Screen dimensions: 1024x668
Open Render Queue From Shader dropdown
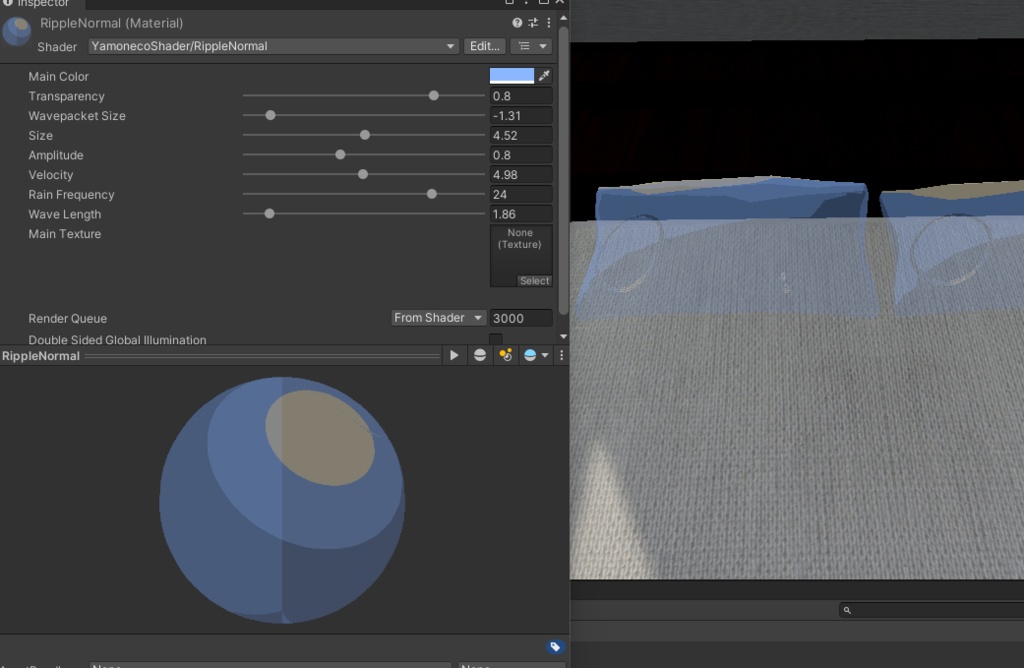point(438,318)
